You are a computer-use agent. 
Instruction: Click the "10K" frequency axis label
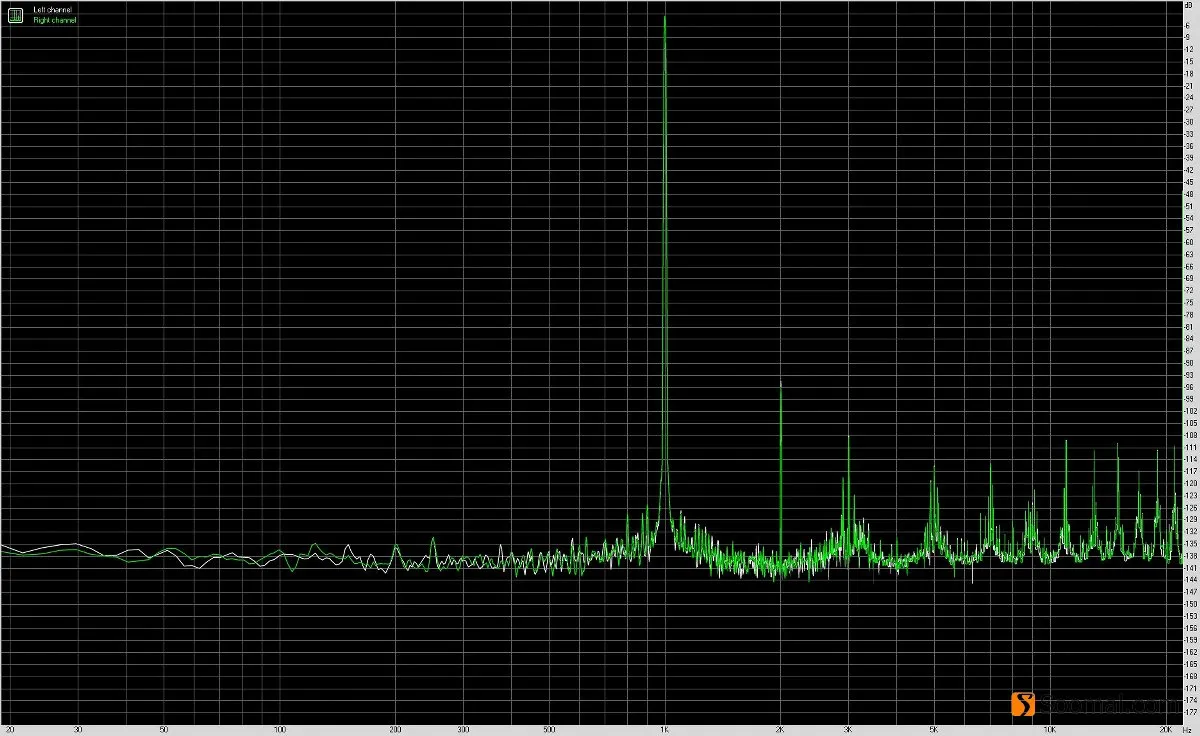(x=1050, y=730)
